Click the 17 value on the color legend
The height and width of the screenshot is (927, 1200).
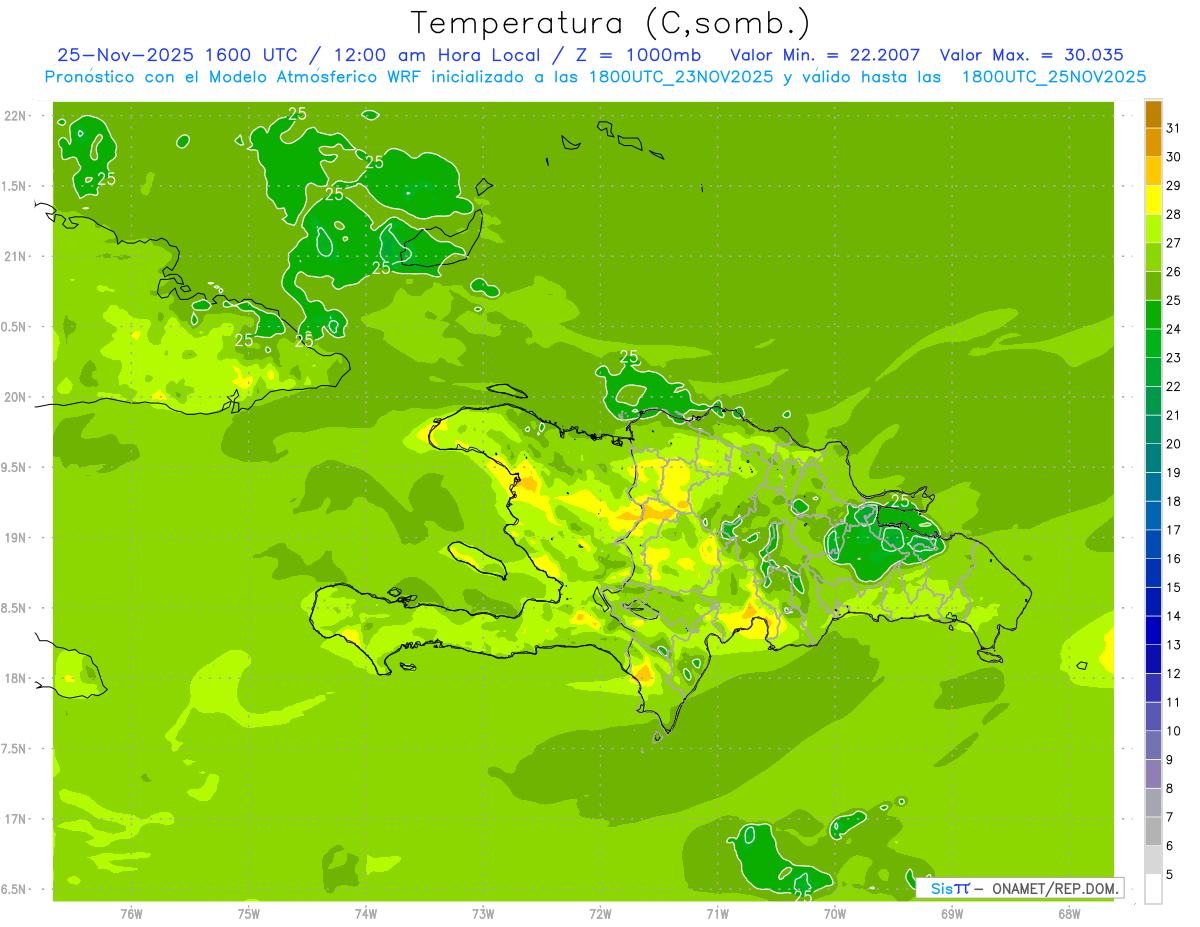pyautogui.click(x=1173, y=530)
